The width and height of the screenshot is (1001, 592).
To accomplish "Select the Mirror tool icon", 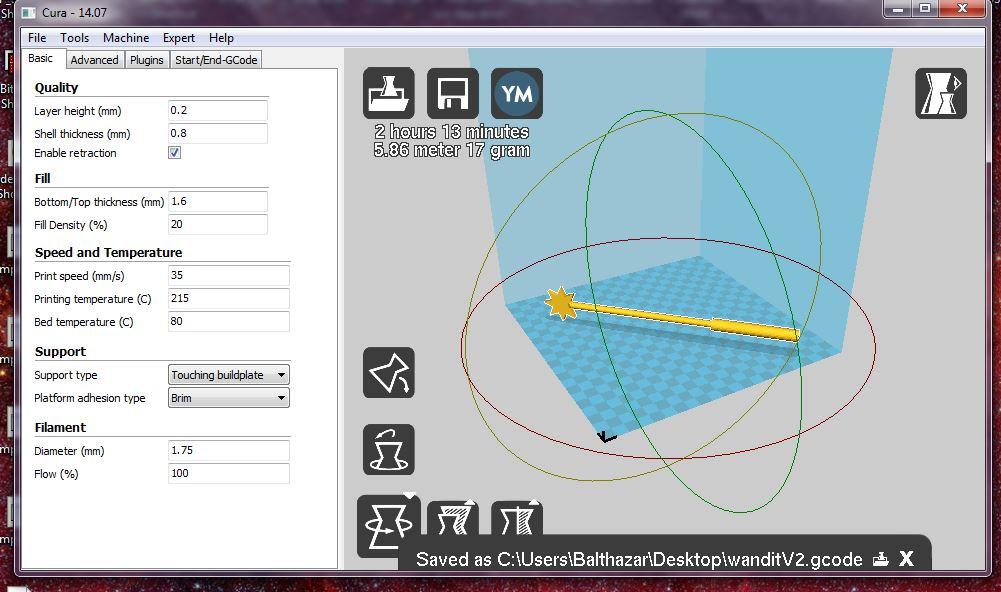I will 516,519.
